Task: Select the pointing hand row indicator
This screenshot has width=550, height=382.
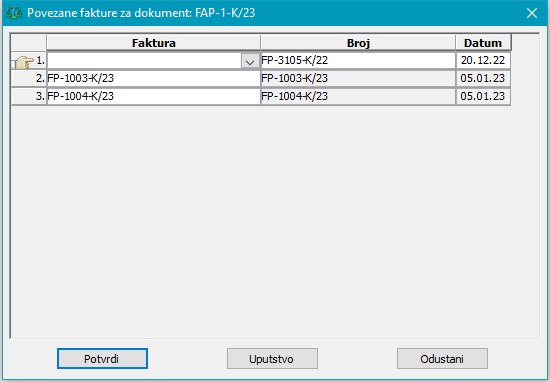Action: point(23,62)
